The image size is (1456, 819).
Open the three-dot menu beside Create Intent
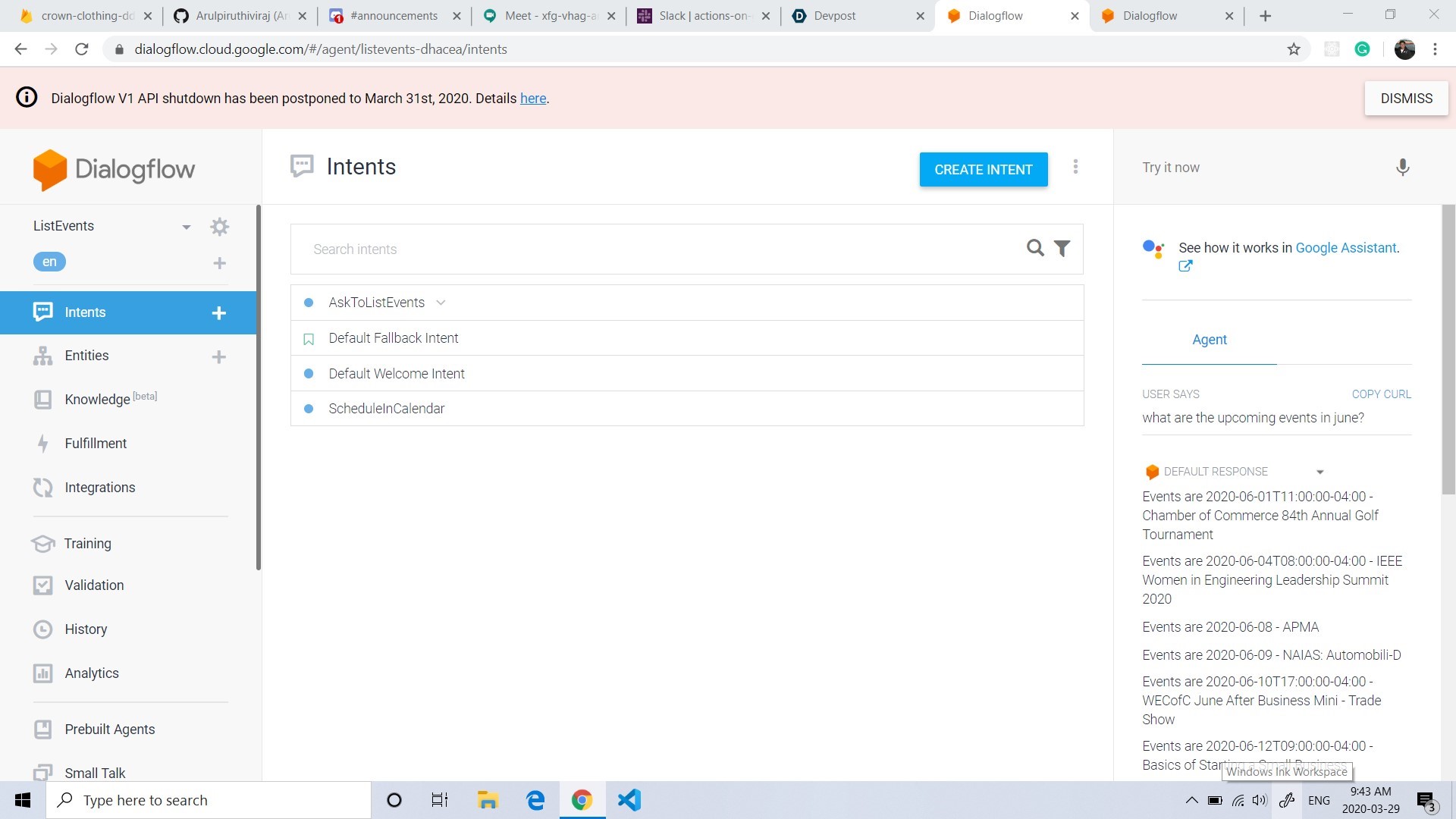1075,167
